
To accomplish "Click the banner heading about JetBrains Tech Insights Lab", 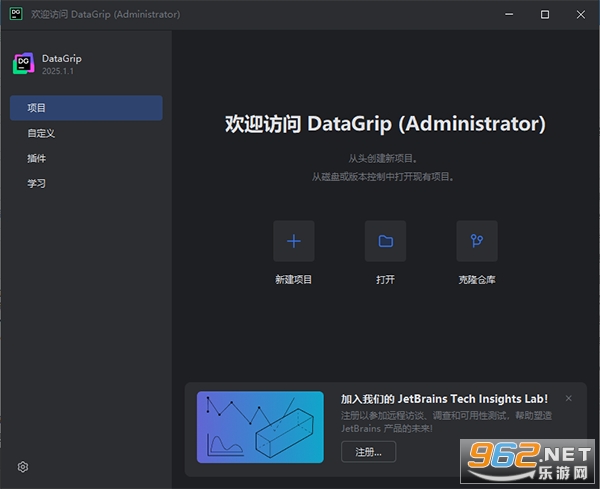I will tap(444, 399).
